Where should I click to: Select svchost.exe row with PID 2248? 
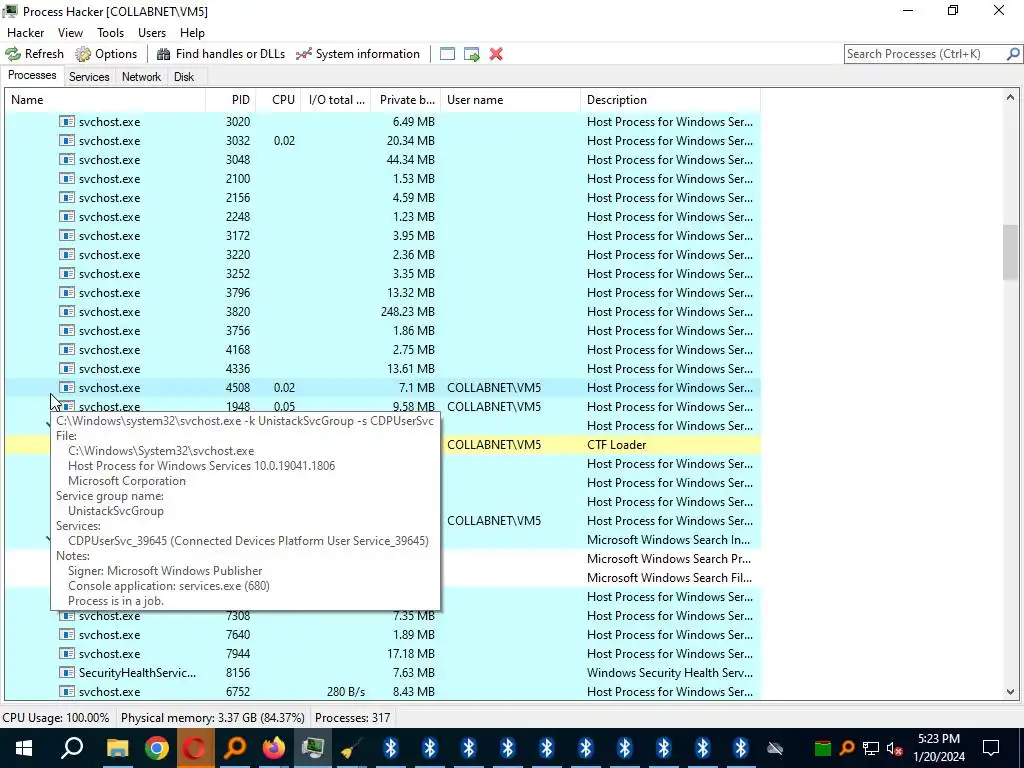coord(383,216)
